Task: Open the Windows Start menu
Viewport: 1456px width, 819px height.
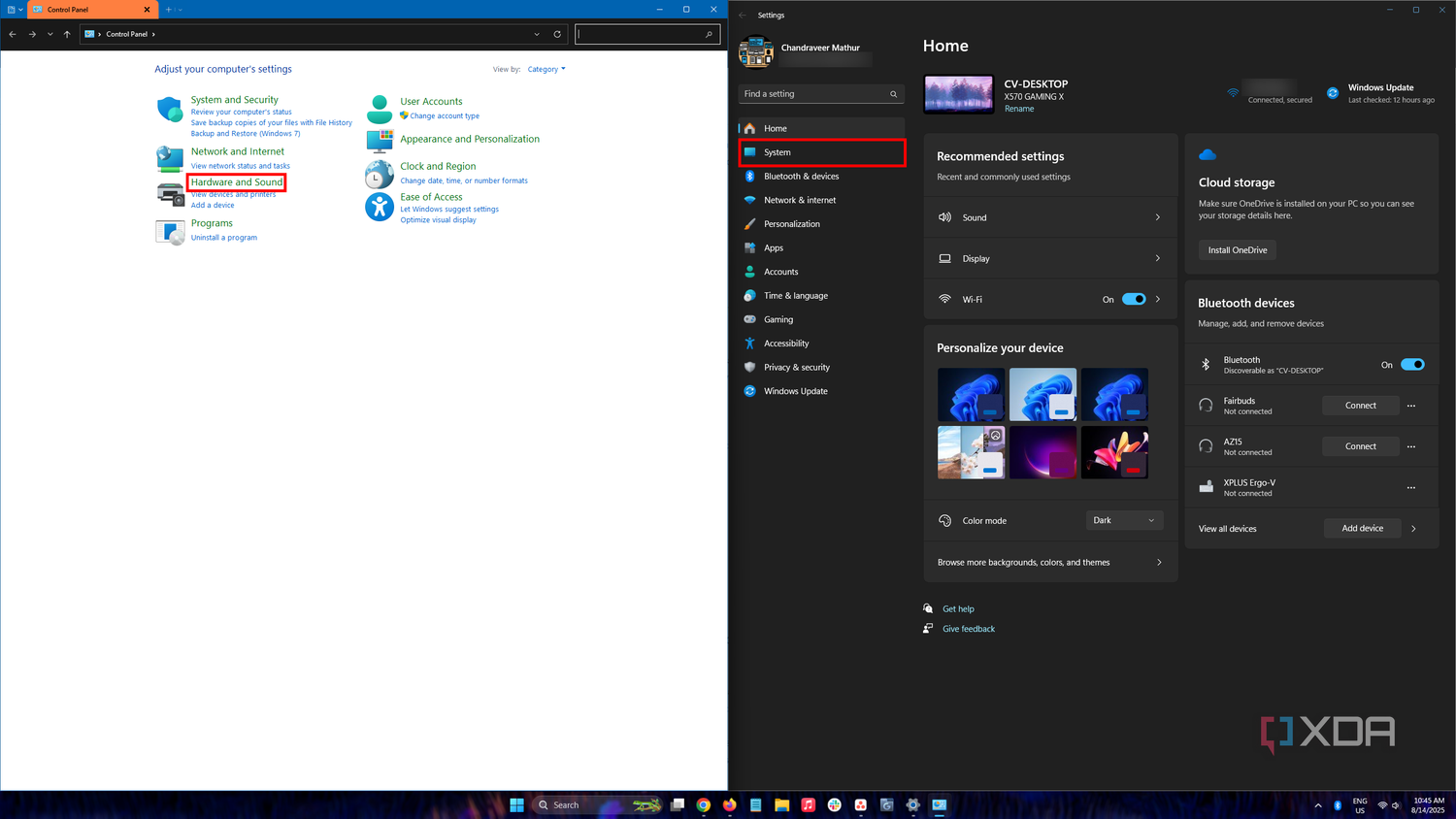Action: tap(517, 804)
